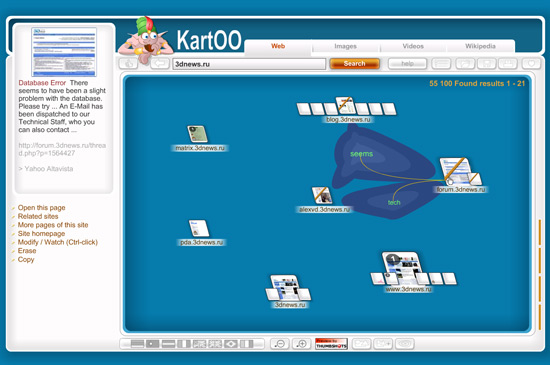Click 'Modify / Watch (Ctrl-click)' link

(58, 242)
